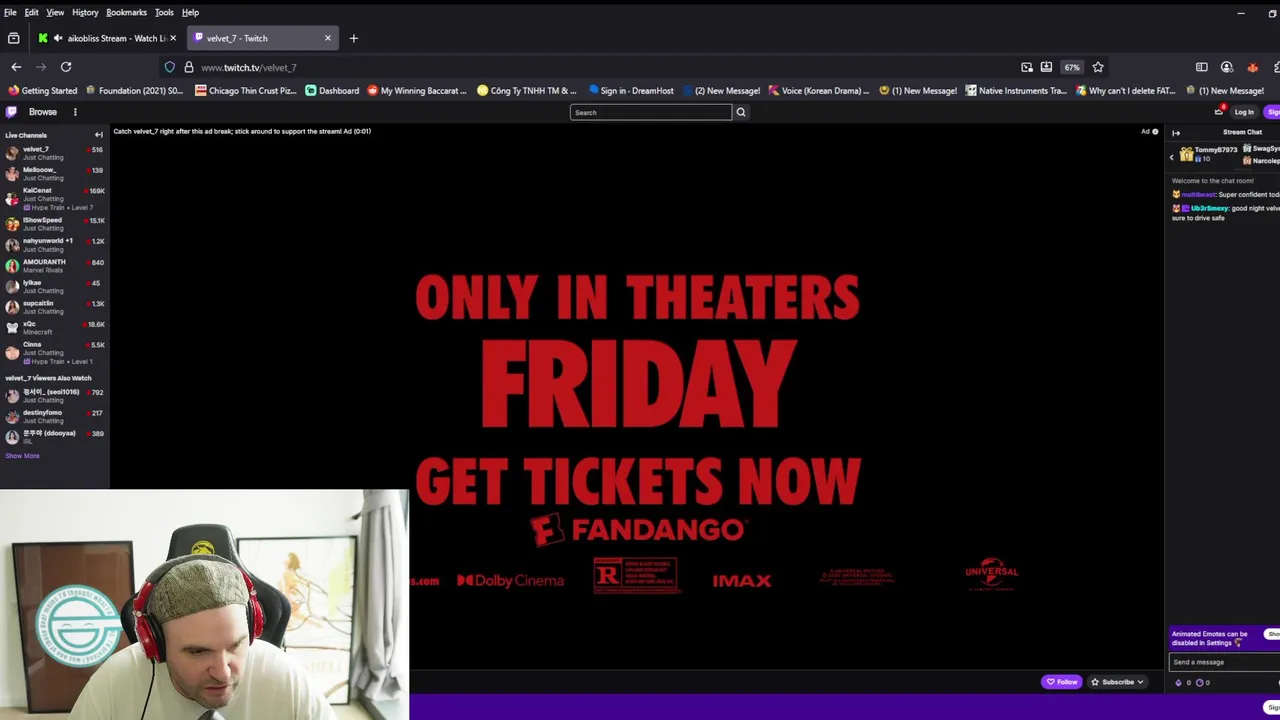The width and height of the screenshot is (1280, 720).
Task: Go back with the browser back arrow
Action: click(16, 67)
